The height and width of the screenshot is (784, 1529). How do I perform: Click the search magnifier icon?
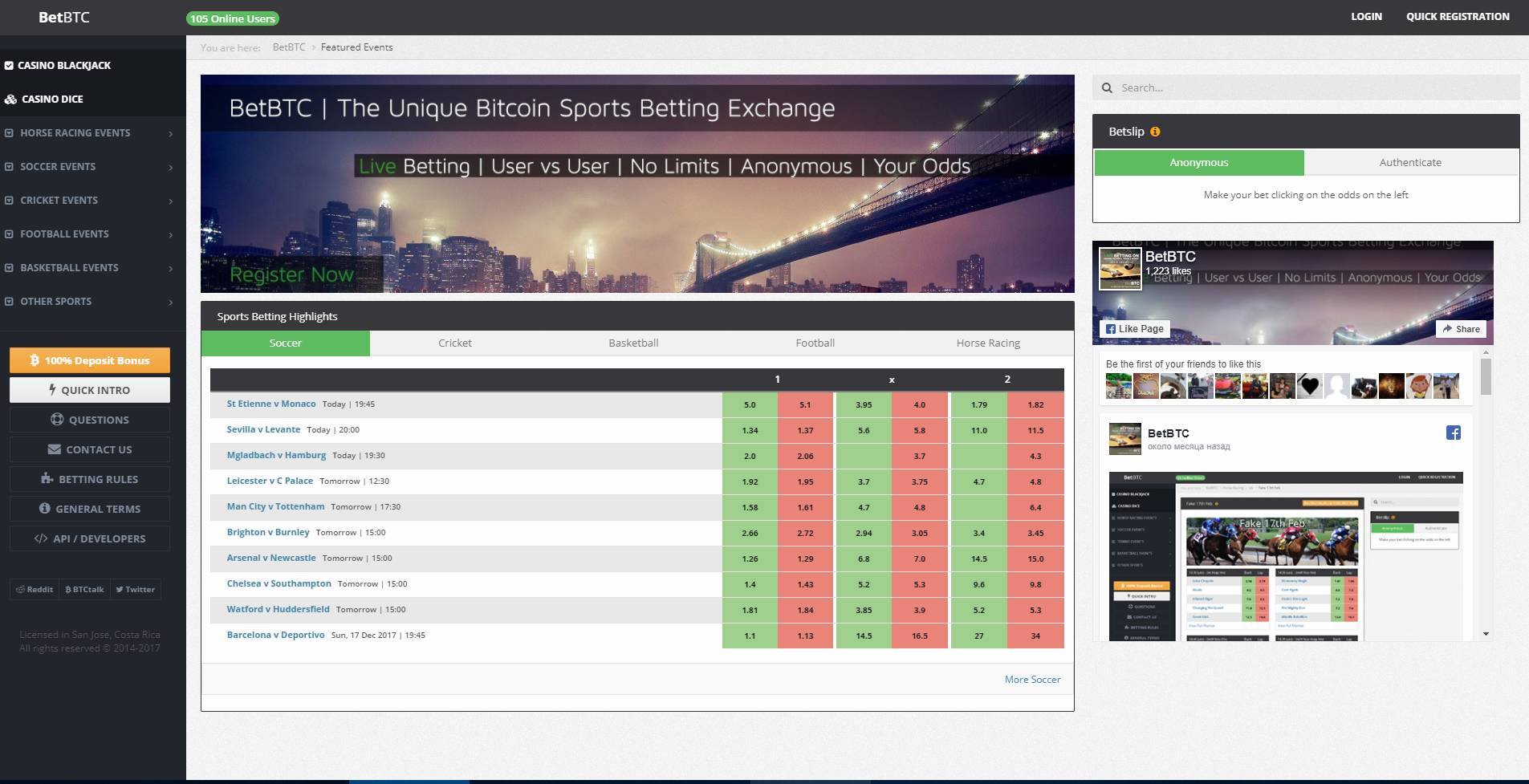pos(1107,87)
